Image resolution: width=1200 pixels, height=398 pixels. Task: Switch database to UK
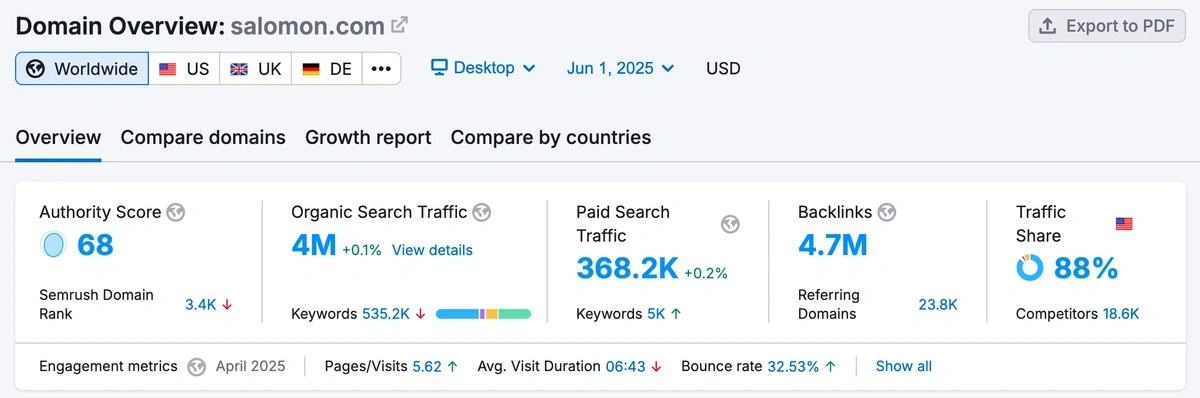(256, 69)
